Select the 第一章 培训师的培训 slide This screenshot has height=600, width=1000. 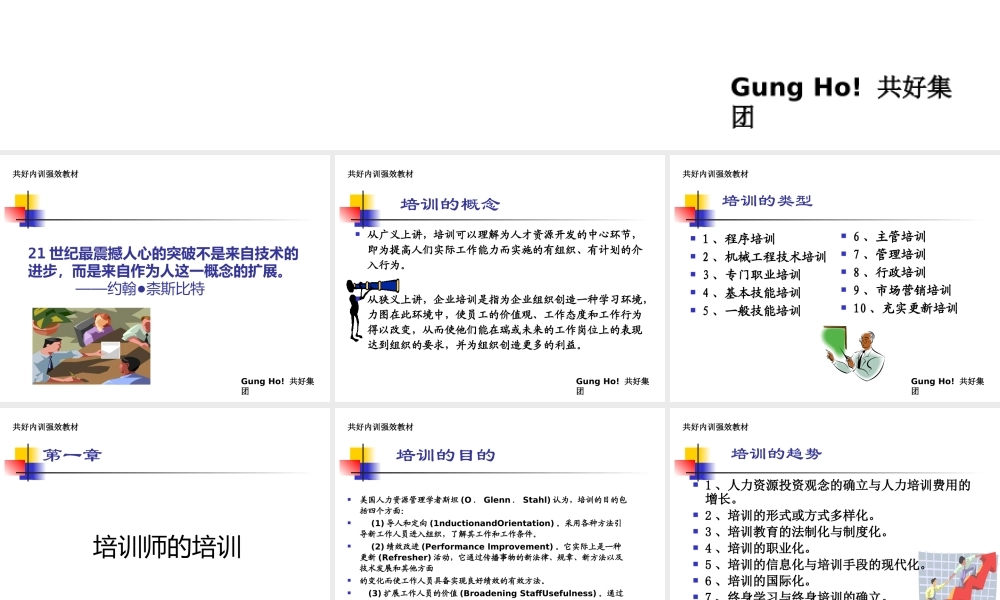pos(165,504)
